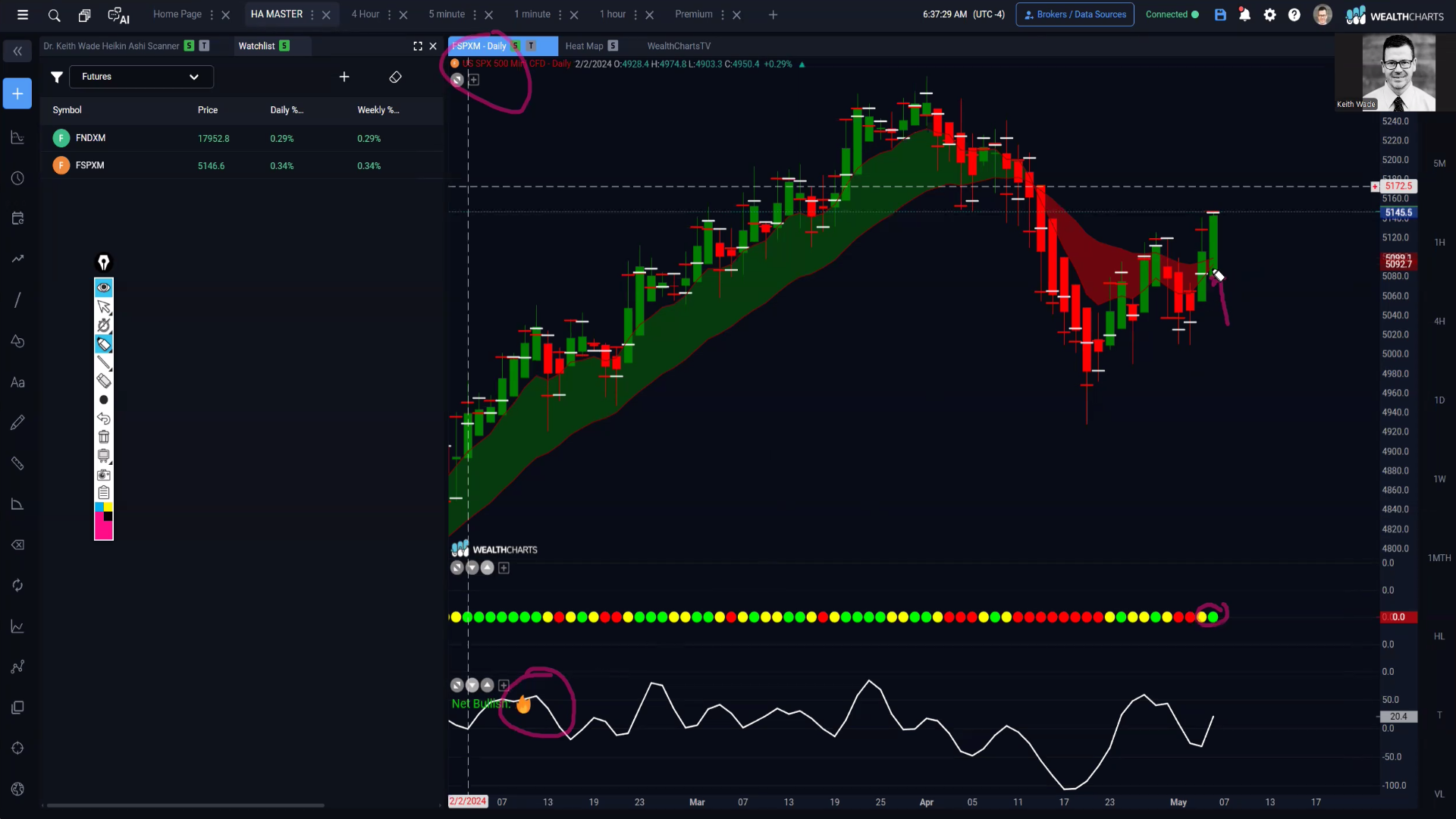Open the settings gear
Viewport: 1456px width, 819px height.
point(1269,14)
